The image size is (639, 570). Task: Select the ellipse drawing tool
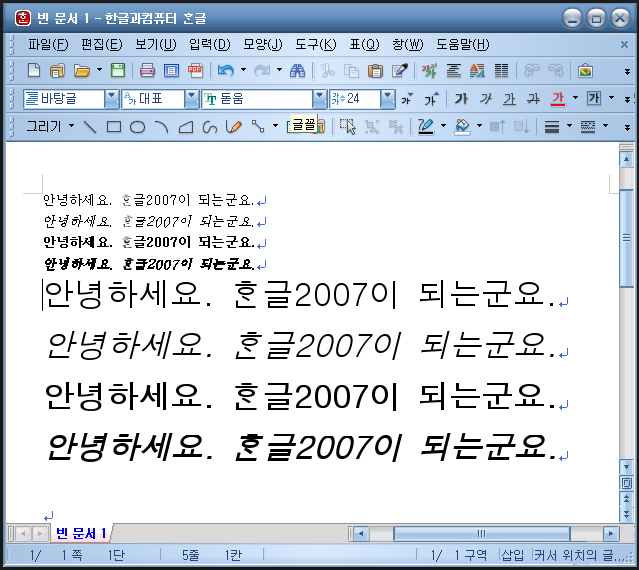point(137,127)
